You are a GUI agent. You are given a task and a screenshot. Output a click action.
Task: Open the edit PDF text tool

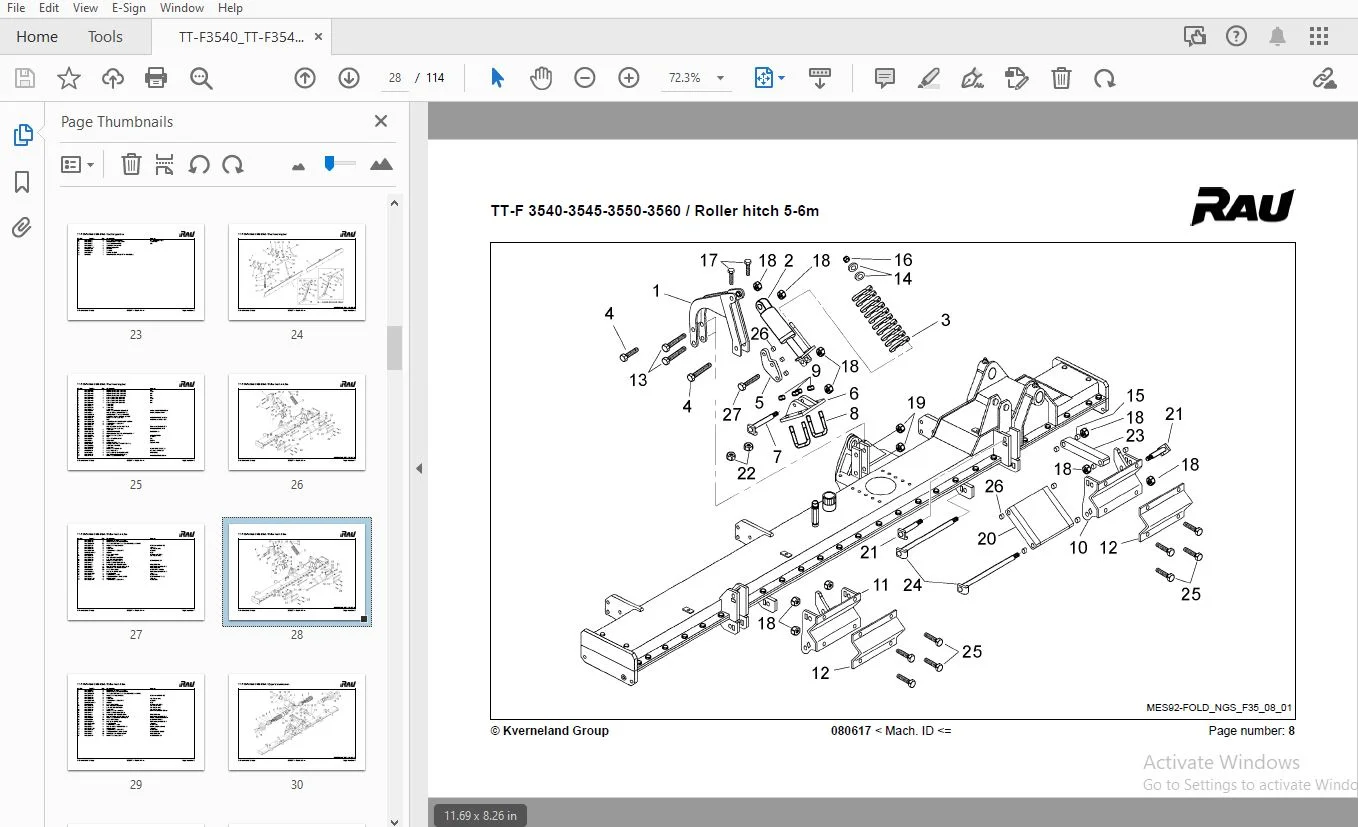click(x=1017, y=78)
